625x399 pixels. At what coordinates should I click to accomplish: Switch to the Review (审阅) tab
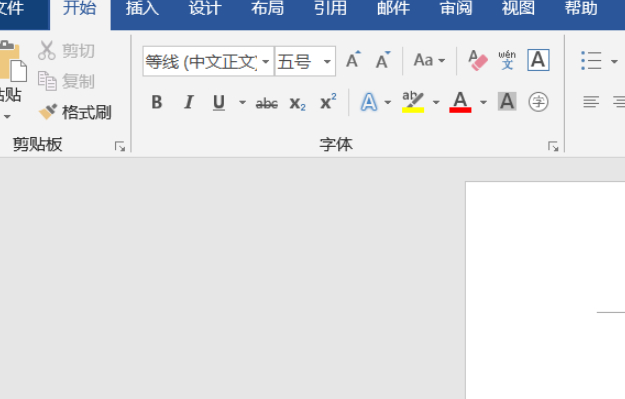pos(456,9)
